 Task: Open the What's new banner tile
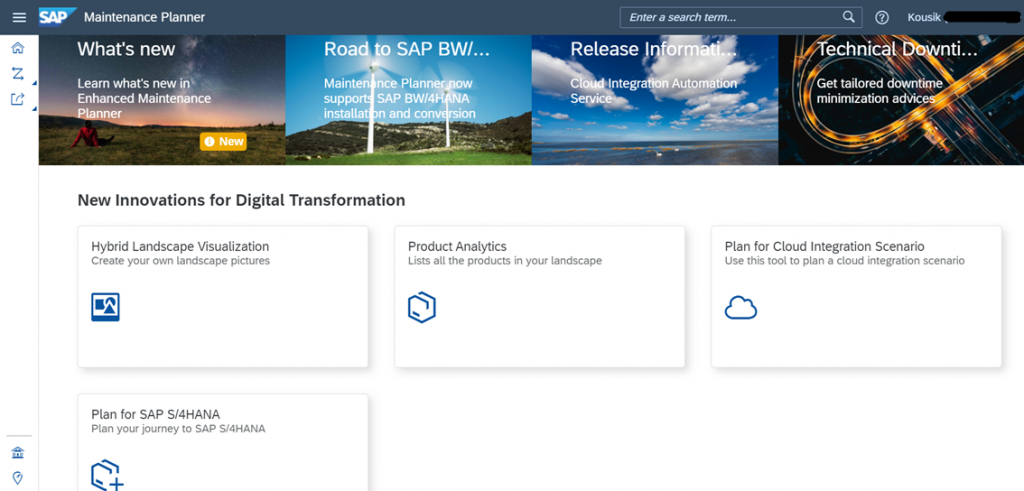pyautogui.click(x=162, y=99)
